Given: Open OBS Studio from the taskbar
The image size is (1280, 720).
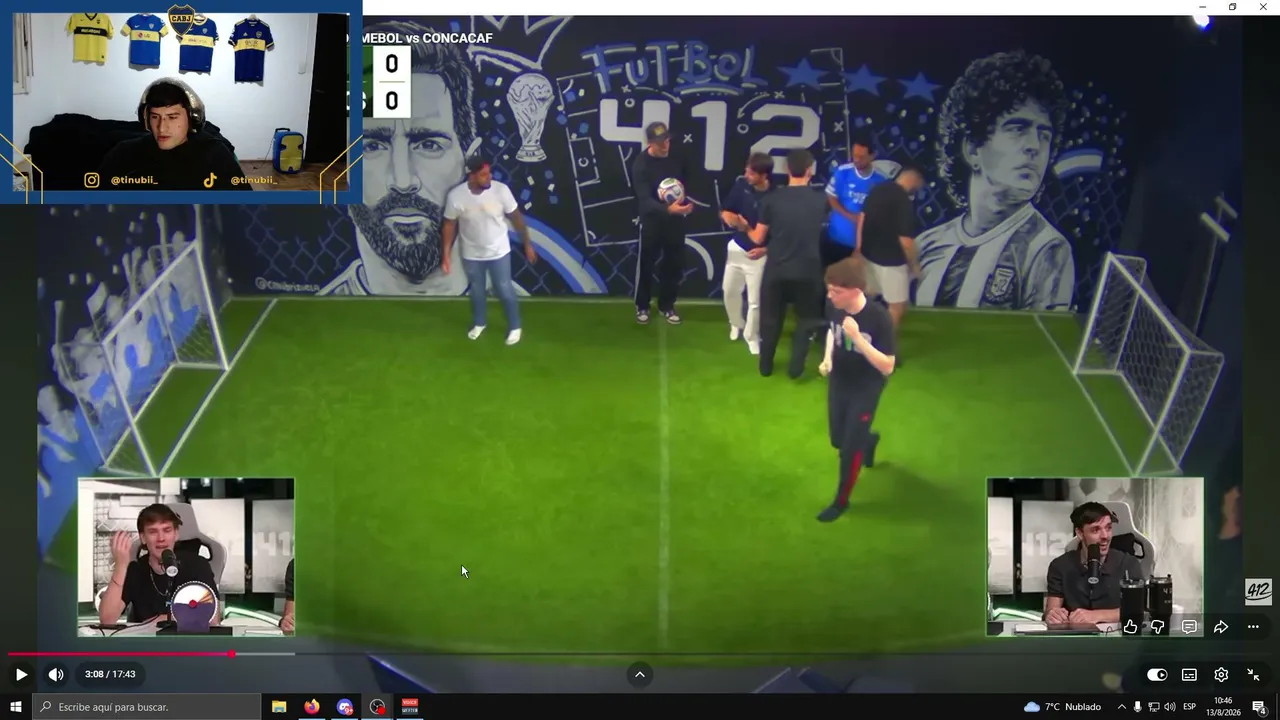Looking at the screenshot, I should tap(377, 707).
